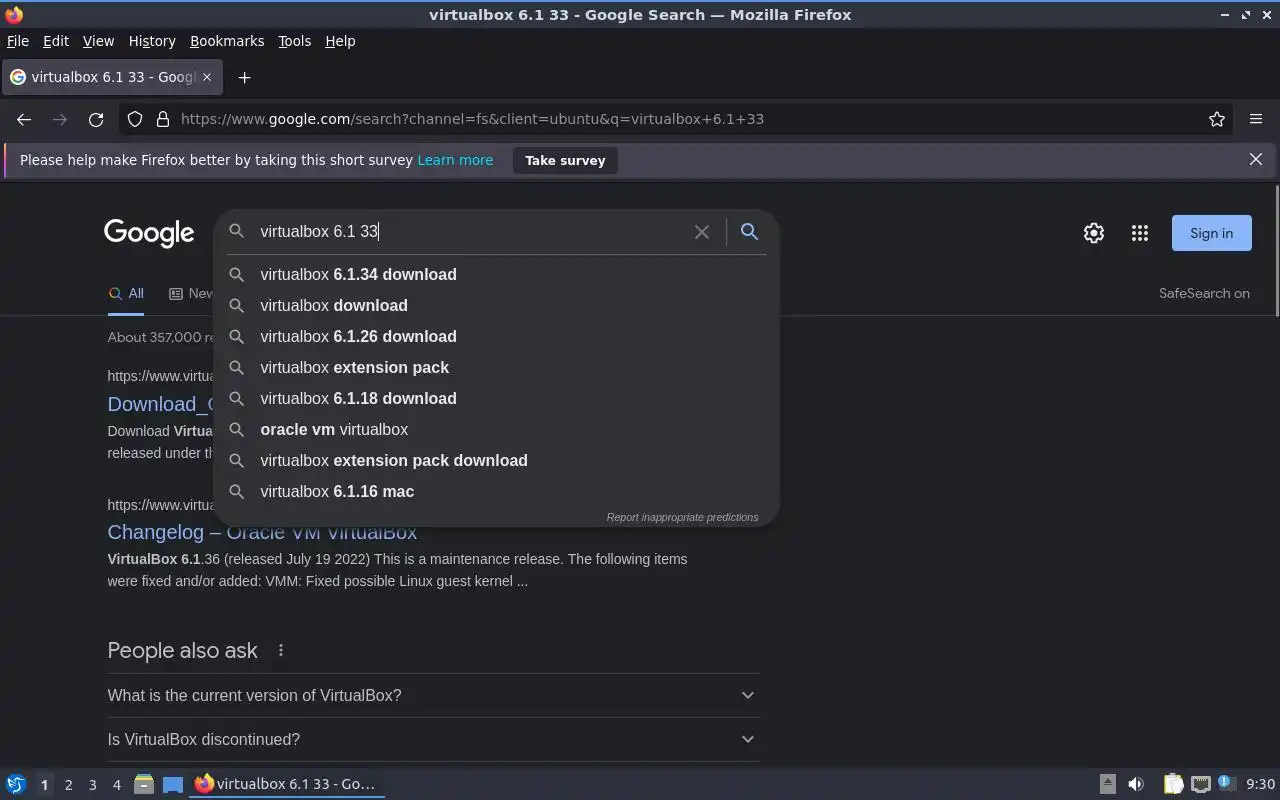Click SafeSearch on label
This screenshot has height=800, width=1280.
pos(1204,293)
